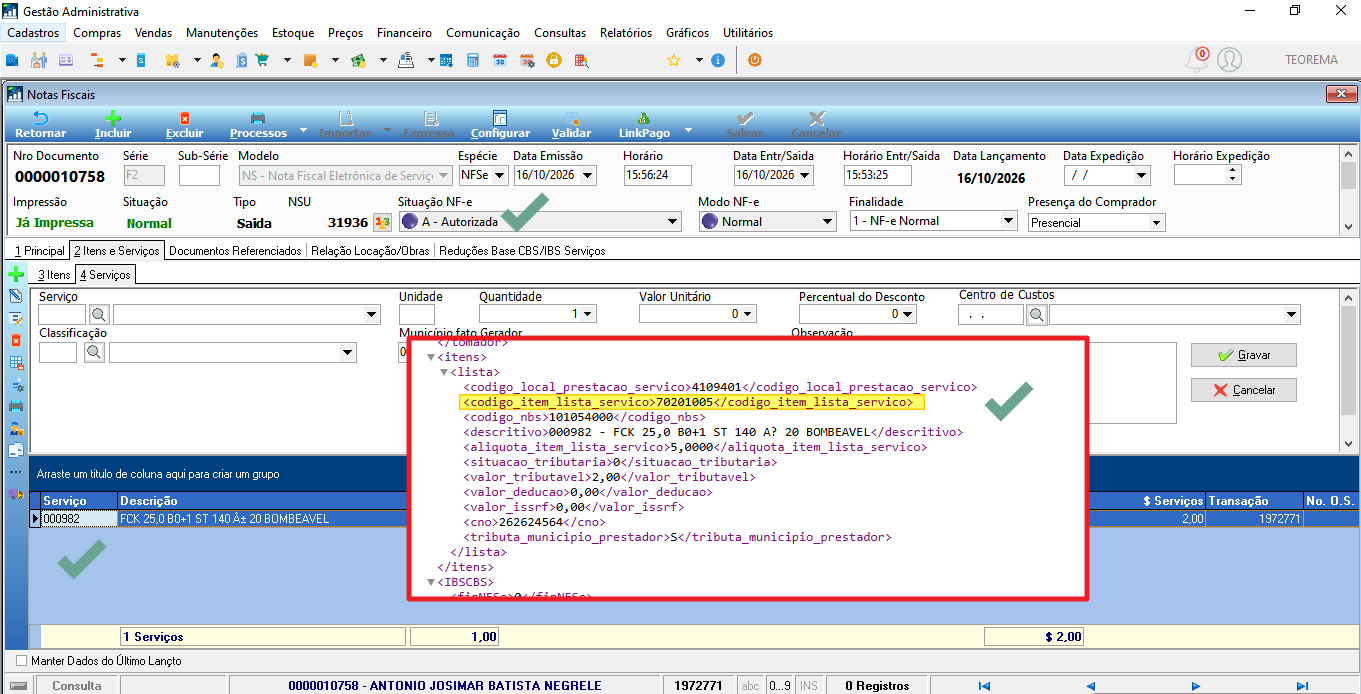Click the orange power icon
This screenshot has width=1361, height=694.
[755, 60]
